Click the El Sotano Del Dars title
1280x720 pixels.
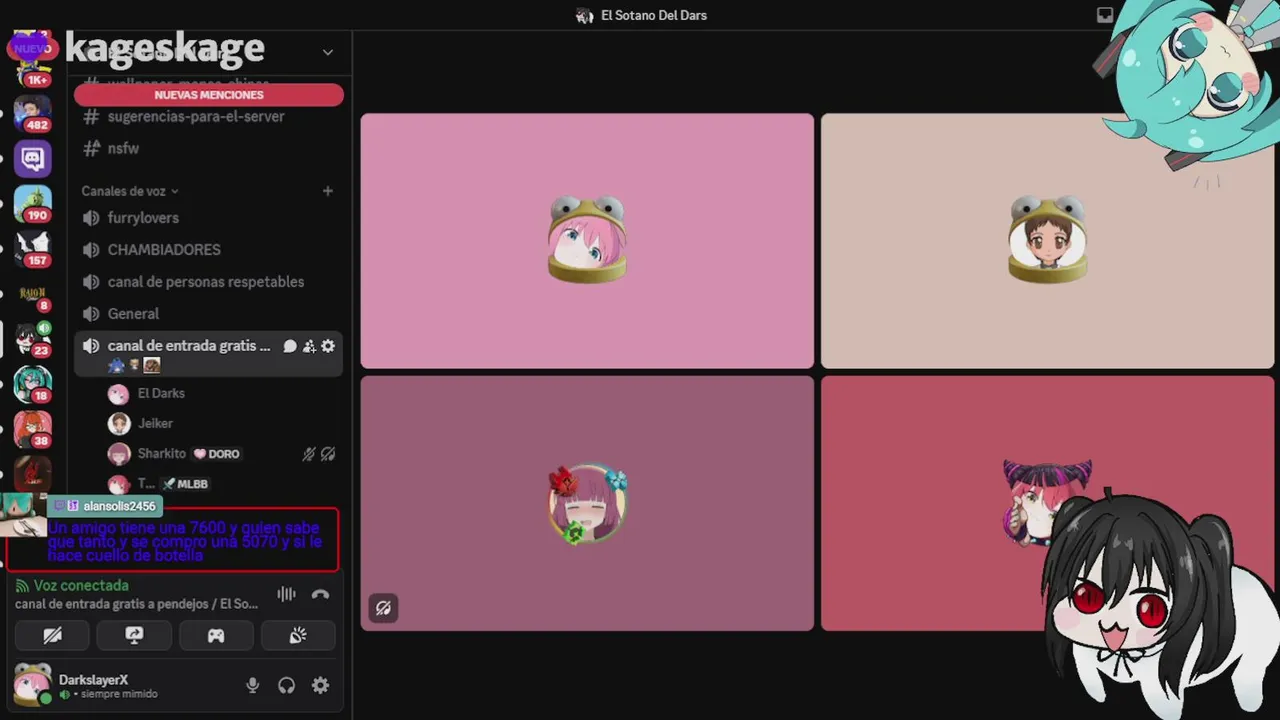(654, 15)
